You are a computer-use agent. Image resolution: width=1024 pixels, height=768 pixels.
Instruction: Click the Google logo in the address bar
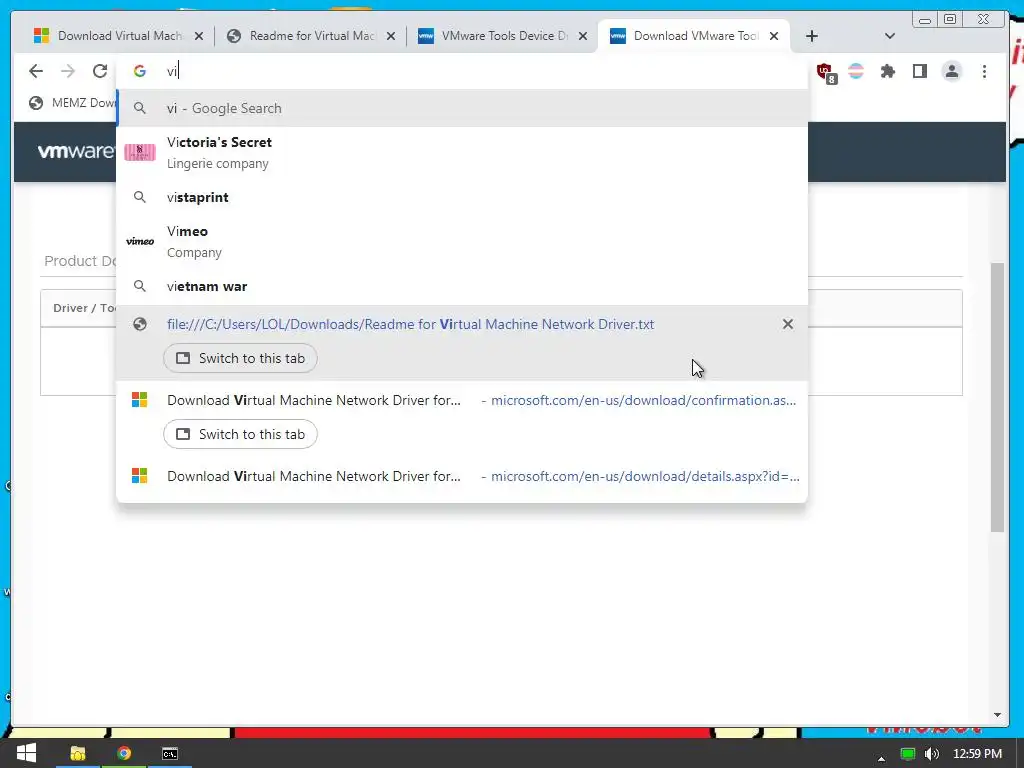(140, 71)
